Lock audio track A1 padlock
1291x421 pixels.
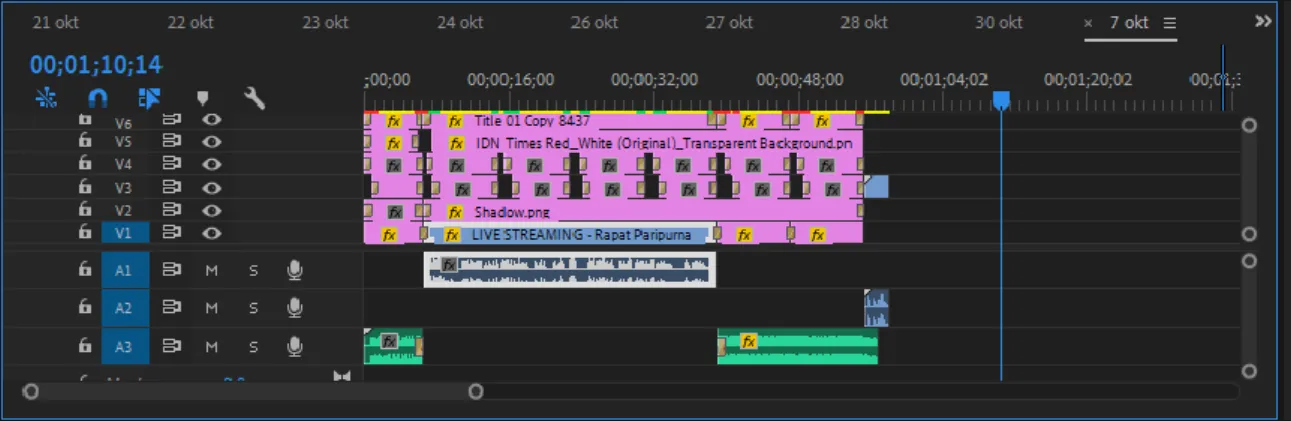85,270
